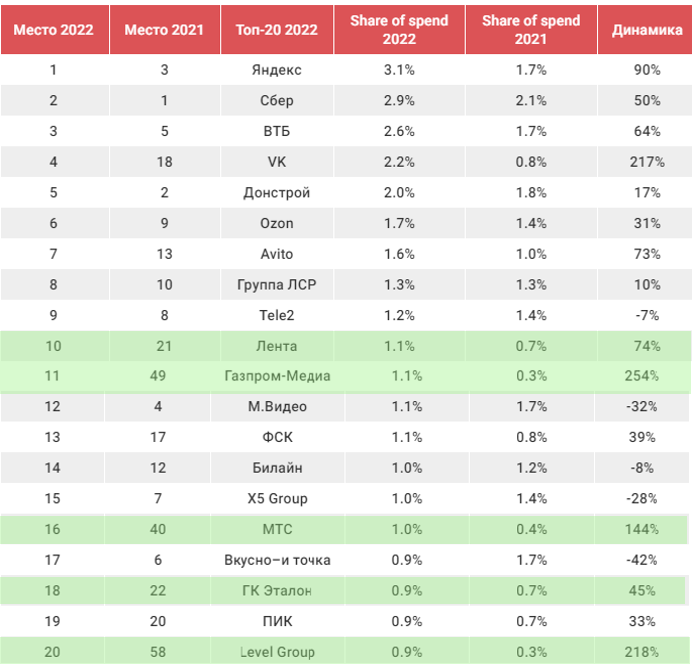The height and width of the screenshot is (665, 693).
Task: Select the 'VK' row name cell
Action: [277, 162]
